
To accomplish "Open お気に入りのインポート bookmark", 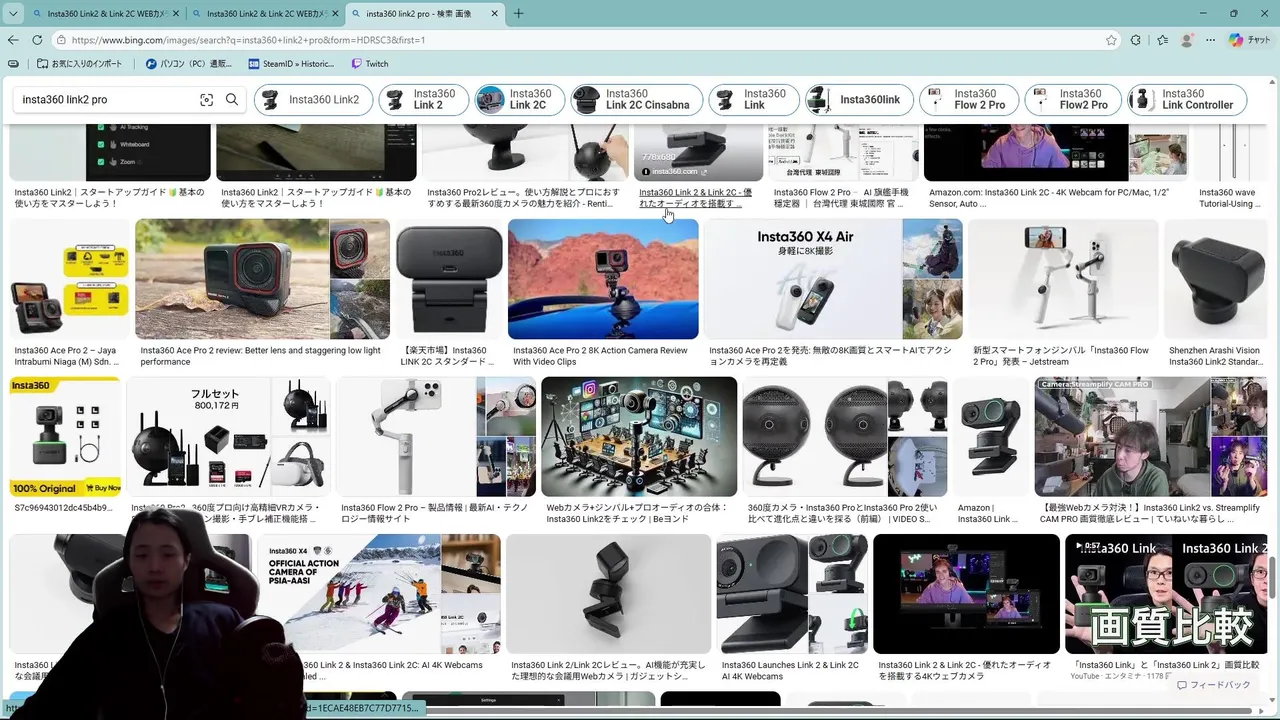I will tap(79, 64).
